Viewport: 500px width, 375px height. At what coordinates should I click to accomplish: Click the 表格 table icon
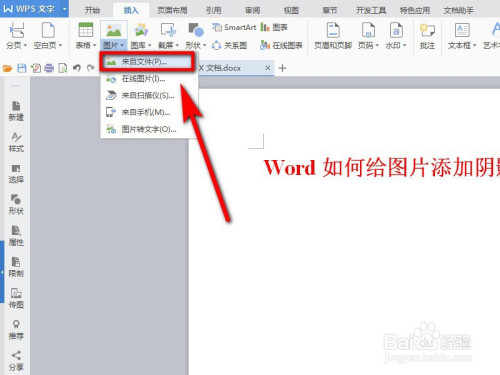pyautogui.click(x=86, y=30)
